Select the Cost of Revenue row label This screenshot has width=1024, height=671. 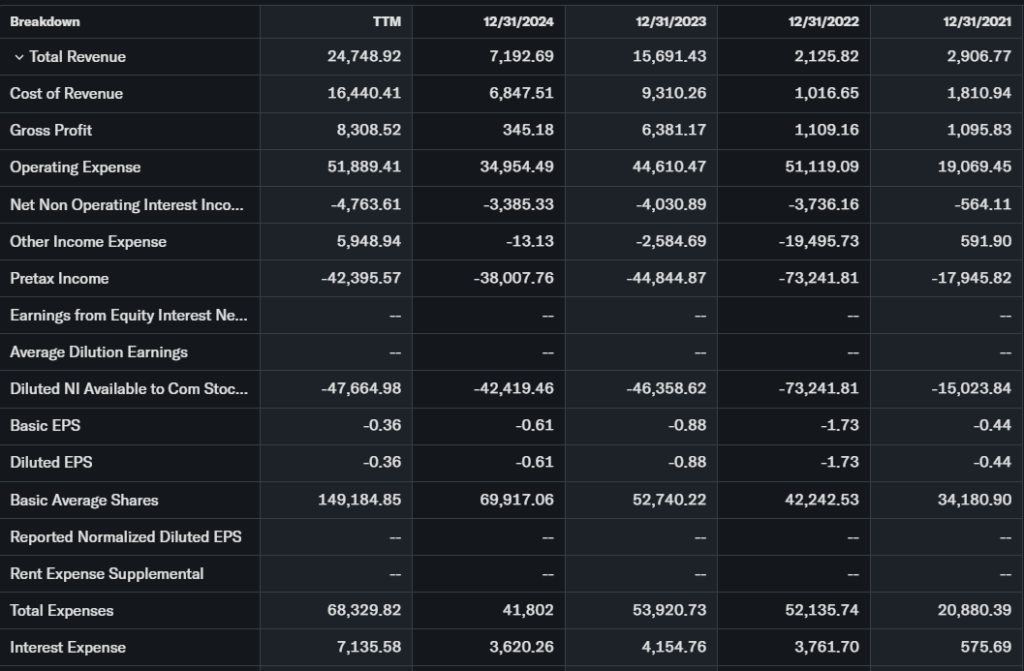(x=66, y=94)
